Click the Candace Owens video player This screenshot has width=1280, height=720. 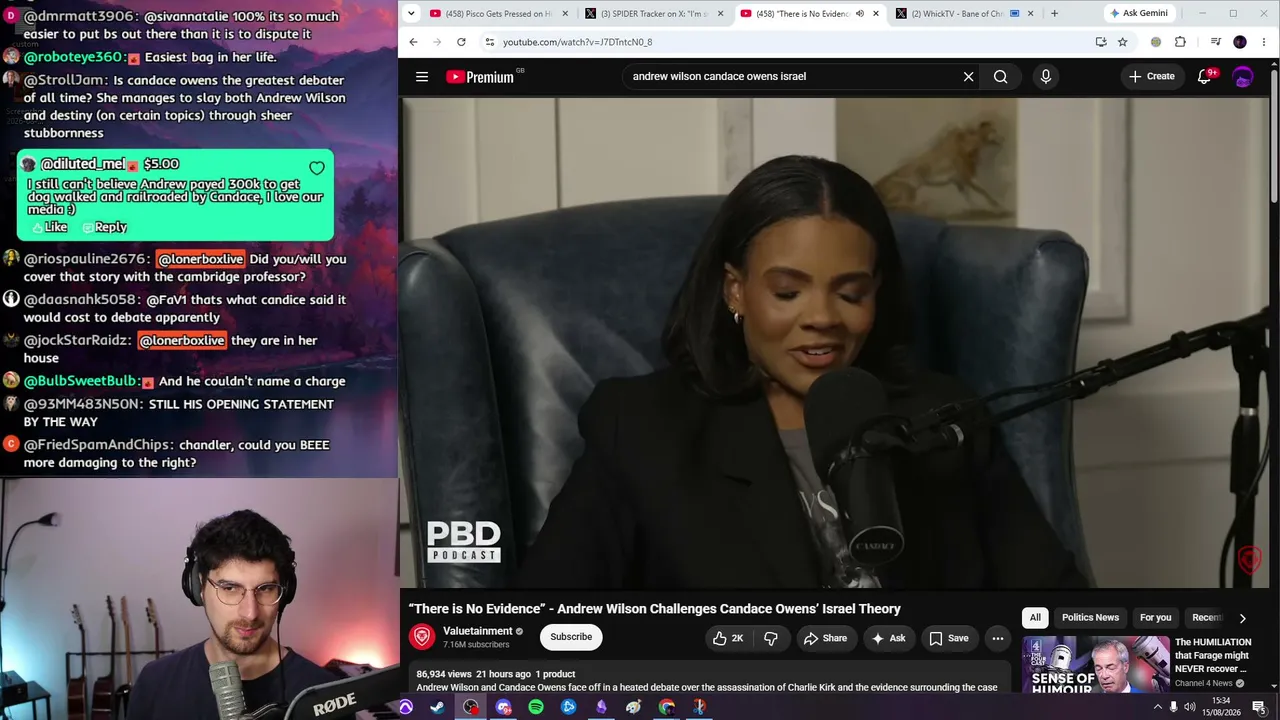(834, 343)
